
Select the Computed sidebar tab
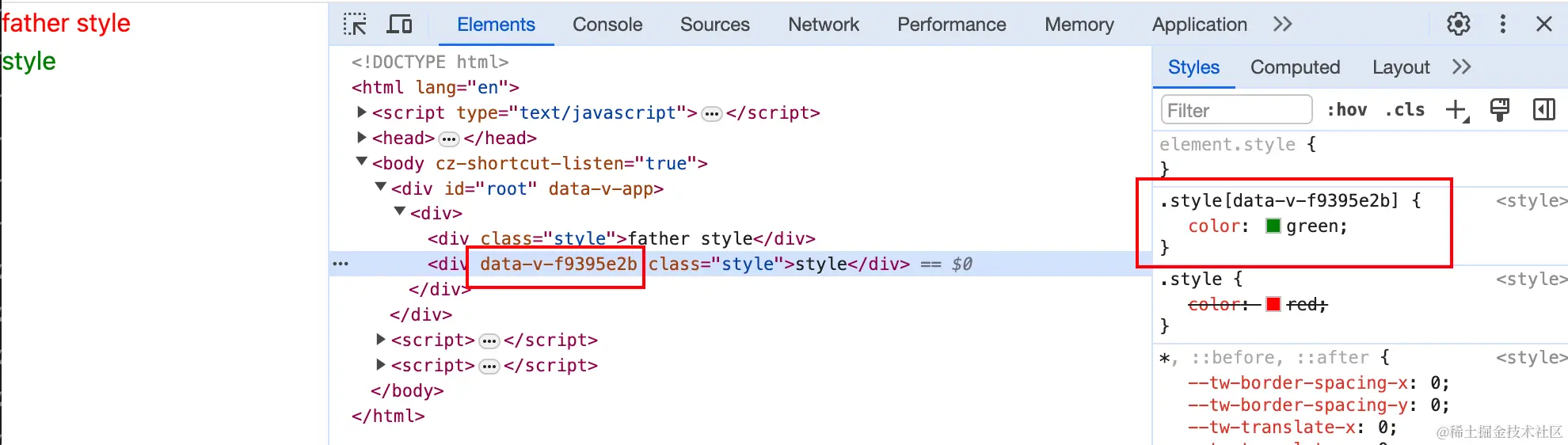tap(1295, 67)
